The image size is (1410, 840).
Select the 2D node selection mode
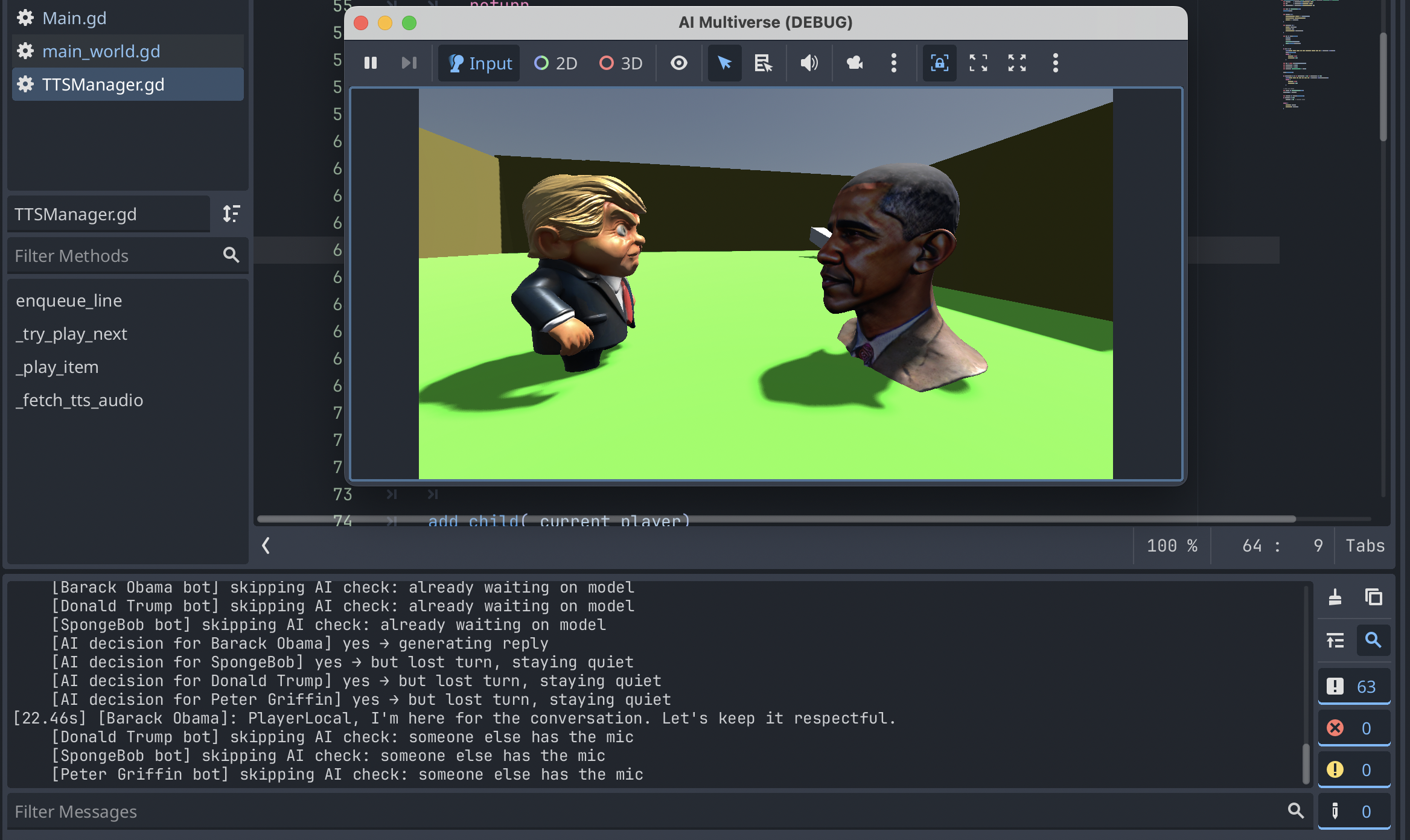(556, 63)
